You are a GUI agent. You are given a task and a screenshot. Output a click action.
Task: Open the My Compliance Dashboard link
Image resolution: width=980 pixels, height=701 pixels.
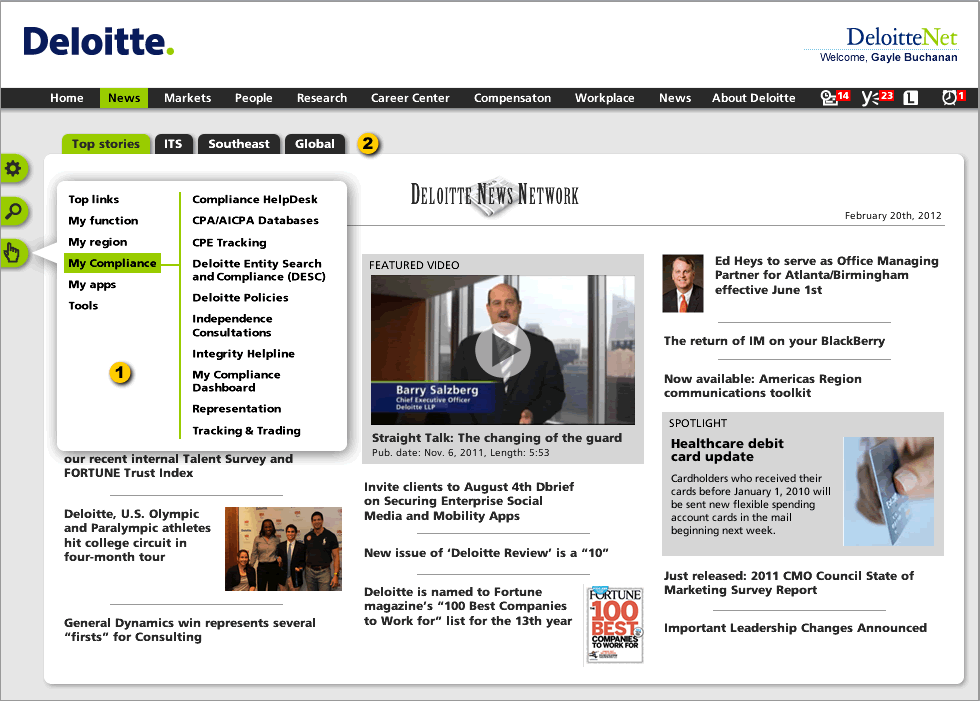pos(236,381)
